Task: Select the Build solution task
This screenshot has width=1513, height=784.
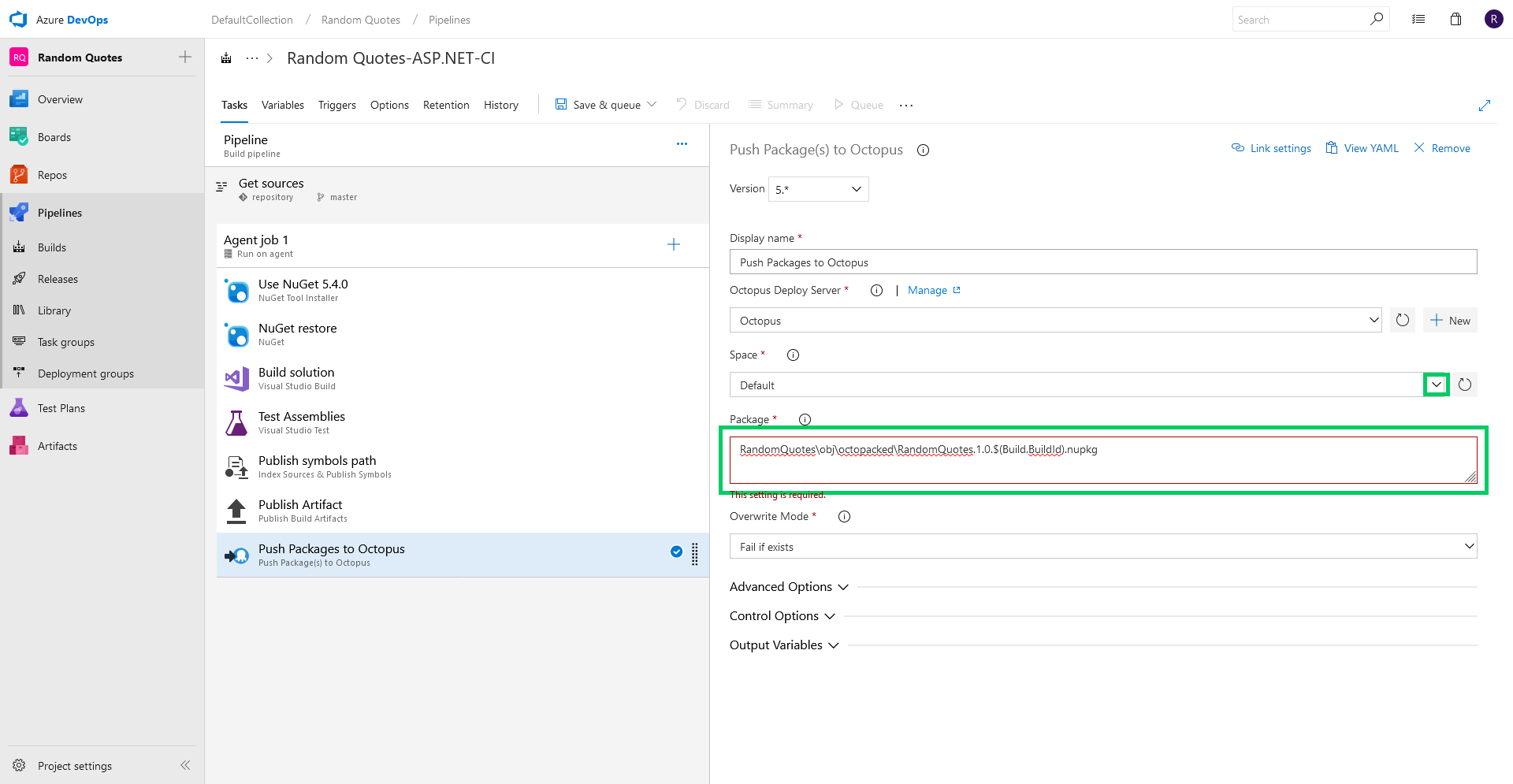Action: pyautogui.click(x=463, y=378)
